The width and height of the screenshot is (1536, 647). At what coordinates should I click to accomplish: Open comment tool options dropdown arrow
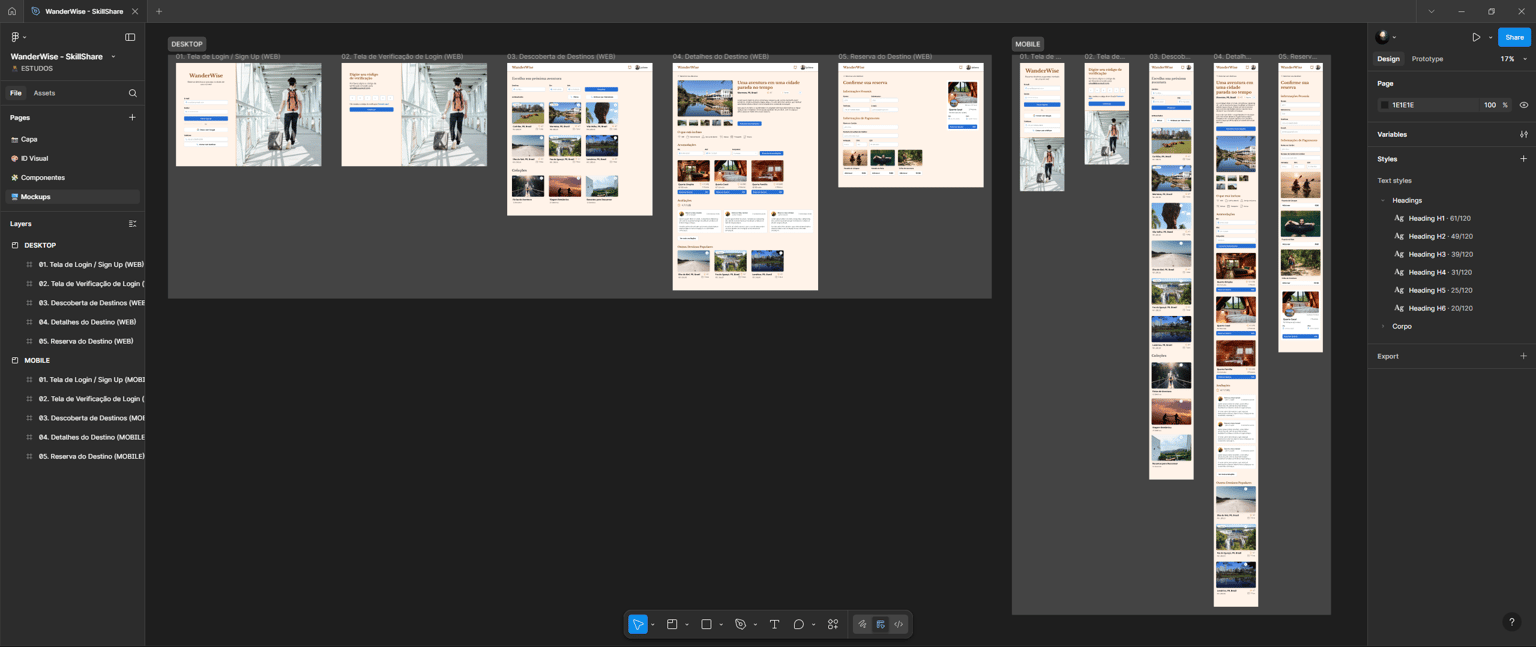click(x=813, y=625)
